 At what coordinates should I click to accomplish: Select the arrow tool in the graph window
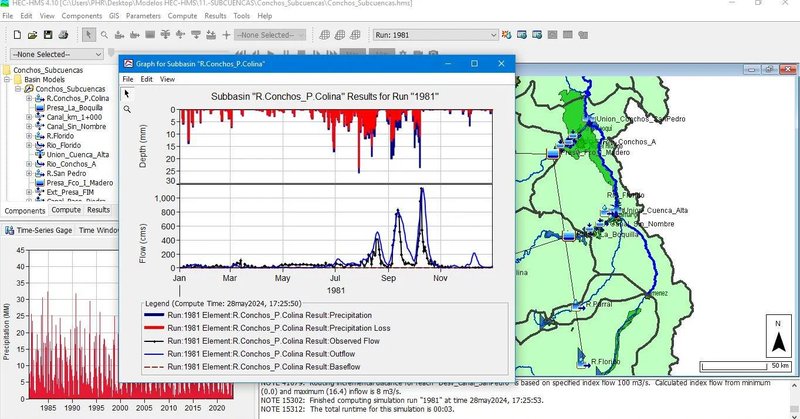[x=127, y=94]
